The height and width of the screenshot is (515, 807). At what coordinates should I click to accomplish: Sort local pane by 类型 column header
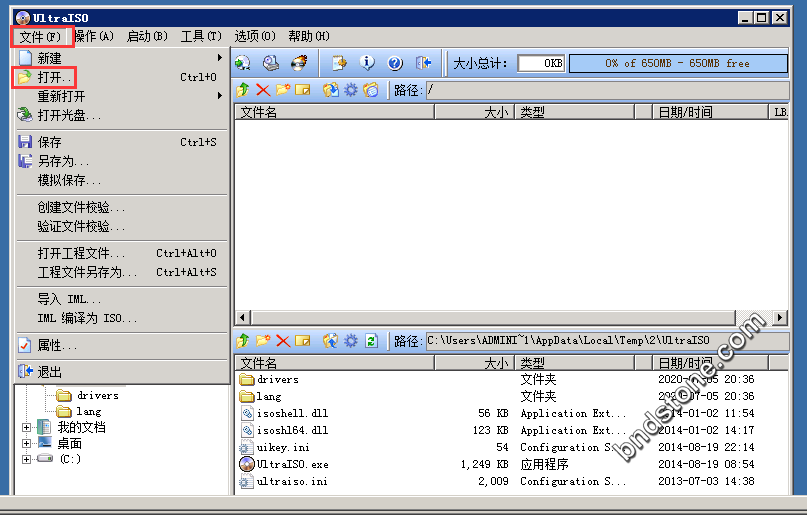[x=574, y=363]
